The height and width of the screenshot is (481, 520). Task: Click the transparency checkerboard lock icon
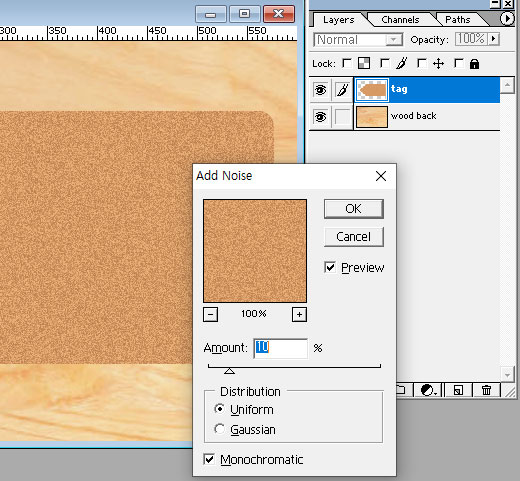[x=364, y=63]
